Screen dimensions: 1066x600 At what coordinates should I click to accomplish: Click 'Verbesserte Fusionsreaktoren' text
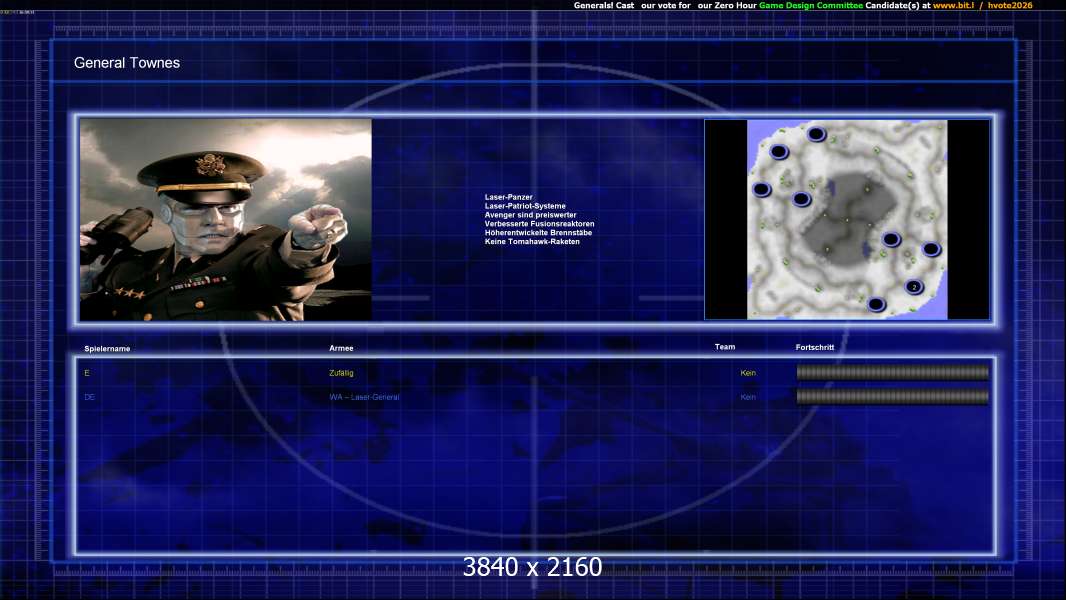[539, 224]
